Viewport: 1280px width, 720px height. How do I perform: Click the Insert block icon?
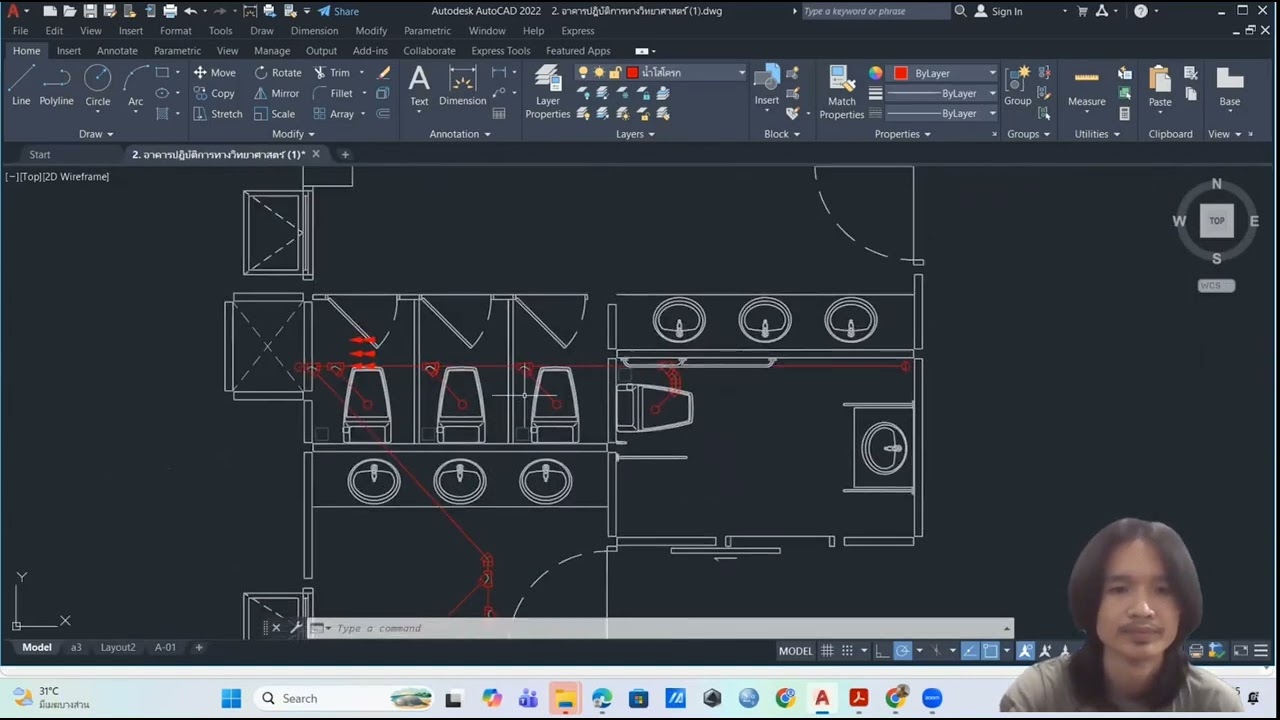pos(767,85)
